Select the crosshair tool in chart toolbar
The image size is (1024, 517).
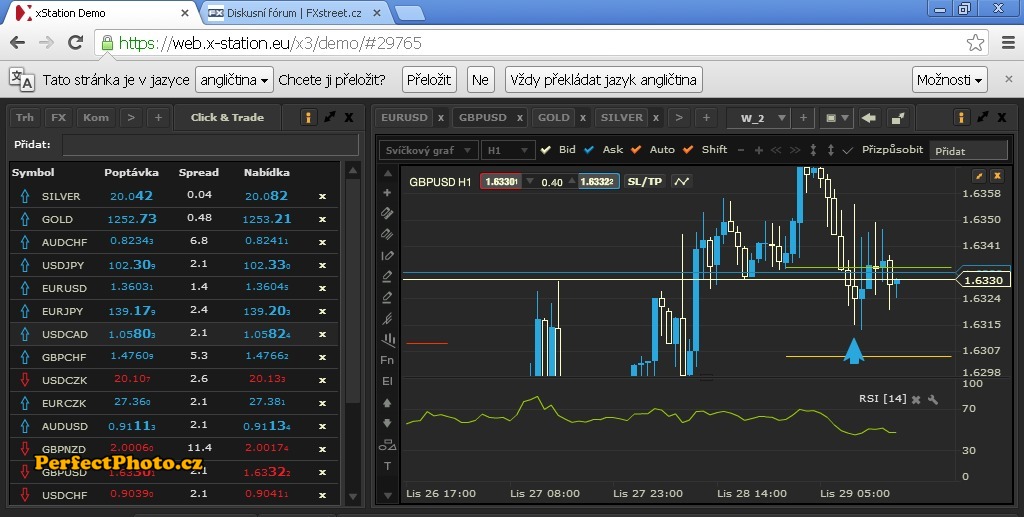(387, 193)
